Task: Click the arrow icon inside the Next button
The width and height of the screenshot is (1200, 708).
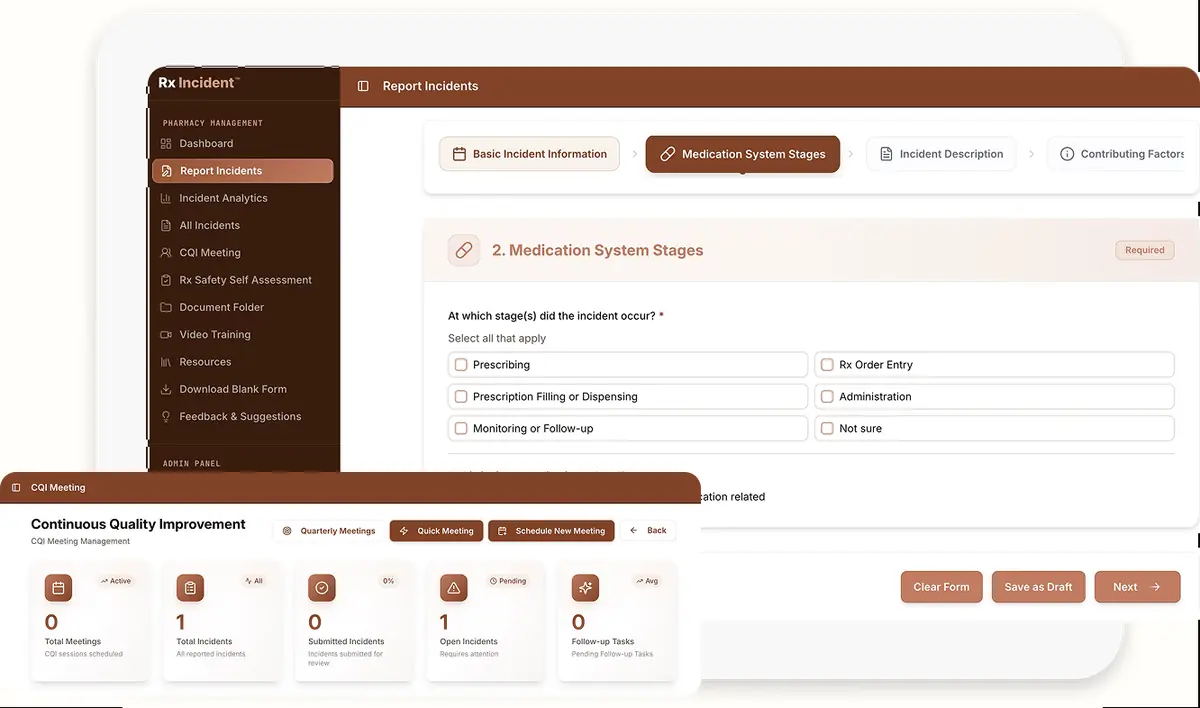Action: click(1155, 587)
